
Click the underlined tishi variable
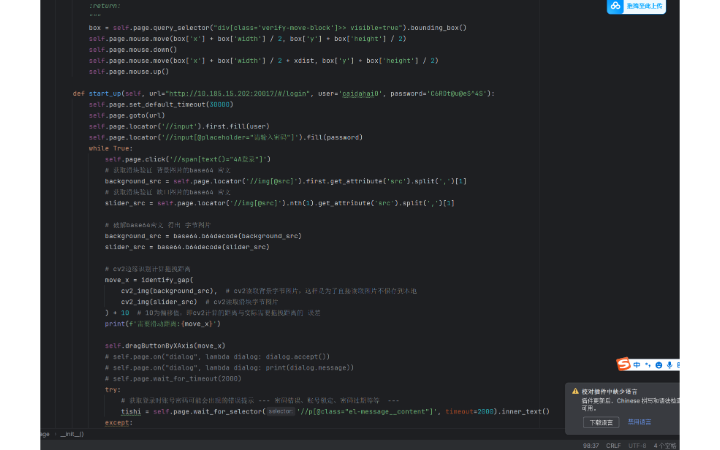131,411
